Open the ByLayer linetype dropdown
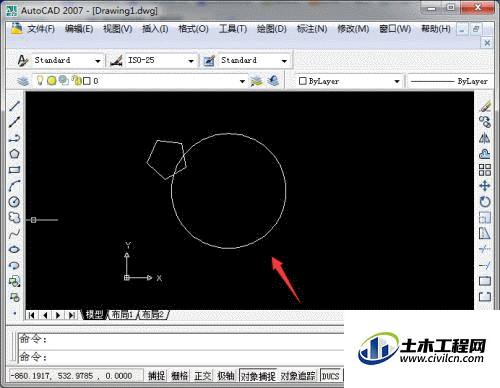Viewport: 500px width, 388px height. (x=449, y=81)
